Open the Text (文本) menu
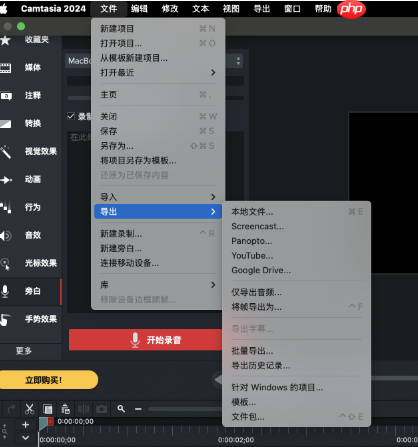 (x=201, y=9)
